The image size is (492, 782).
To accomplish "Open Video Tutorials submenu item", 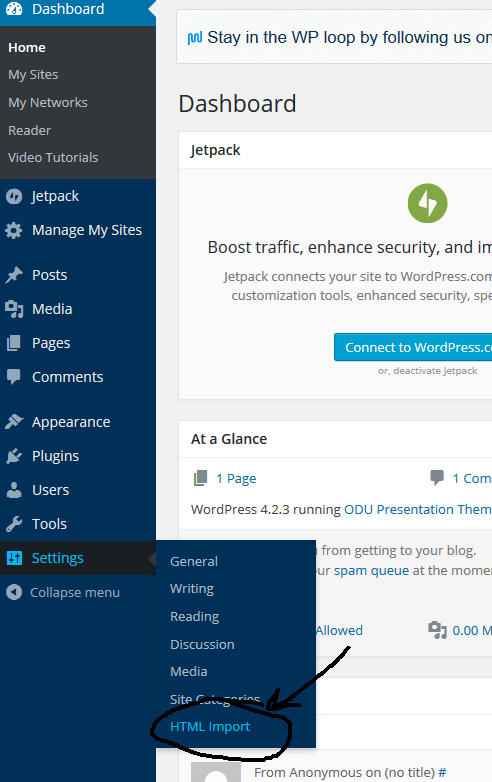I will (x=53, y=158).
